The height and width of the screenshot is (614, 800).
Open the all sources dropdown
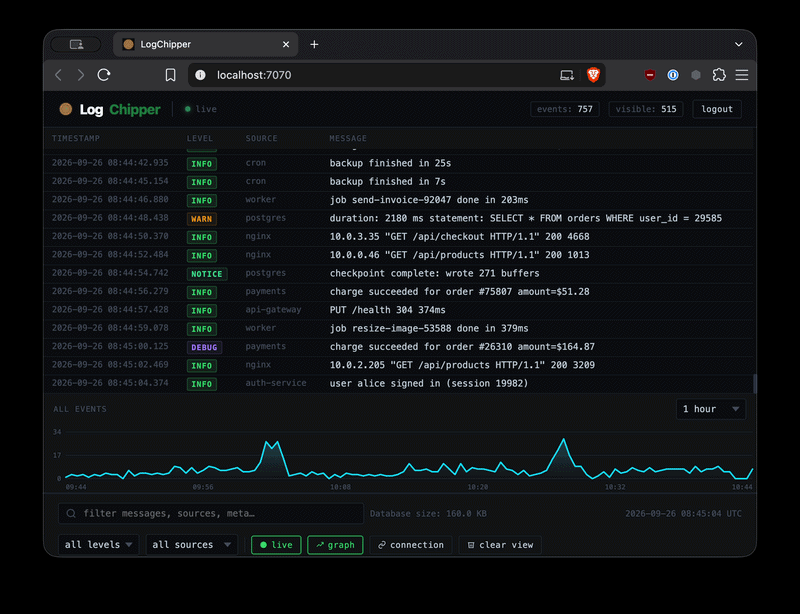pos(191,545)
